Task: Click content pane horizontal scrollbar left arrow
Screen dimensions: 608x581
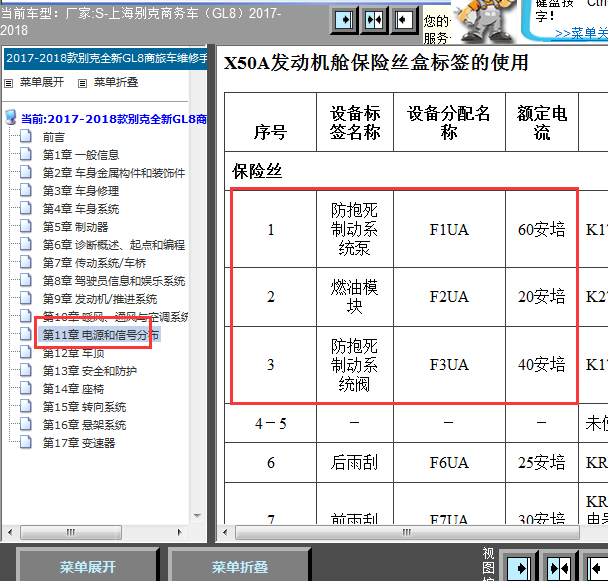Action: [x=225, y=532]
